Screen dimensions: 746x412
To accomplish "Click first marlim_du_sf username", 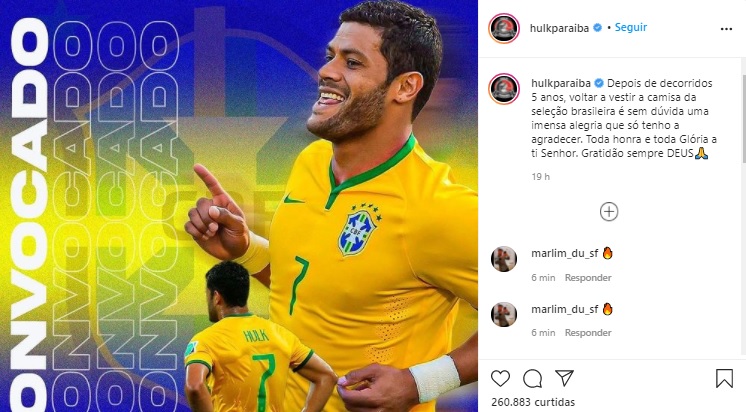I will pyautogui.click(x=565, y=254).
